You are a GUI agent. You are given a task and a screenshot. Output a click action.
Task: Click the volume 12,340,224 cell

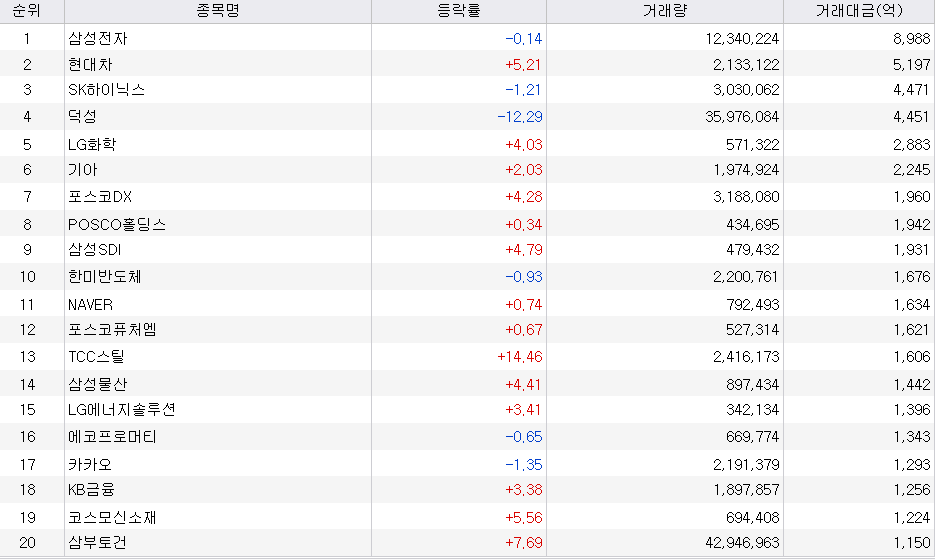(x=742, y=39)
